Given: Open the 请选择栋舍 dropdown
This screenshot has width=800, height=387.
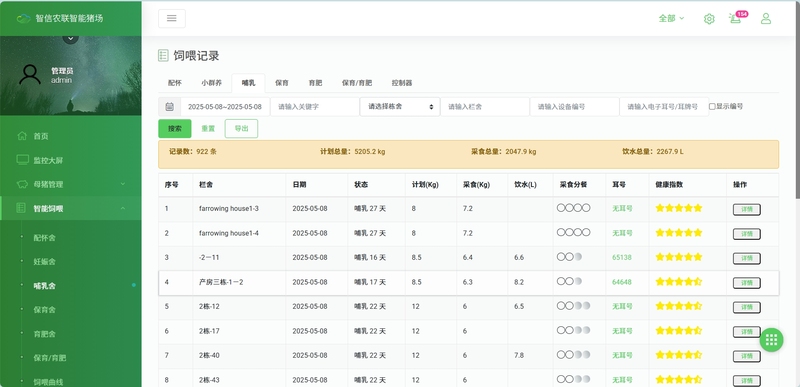Looking at the screenshot, I should point(400,107).
